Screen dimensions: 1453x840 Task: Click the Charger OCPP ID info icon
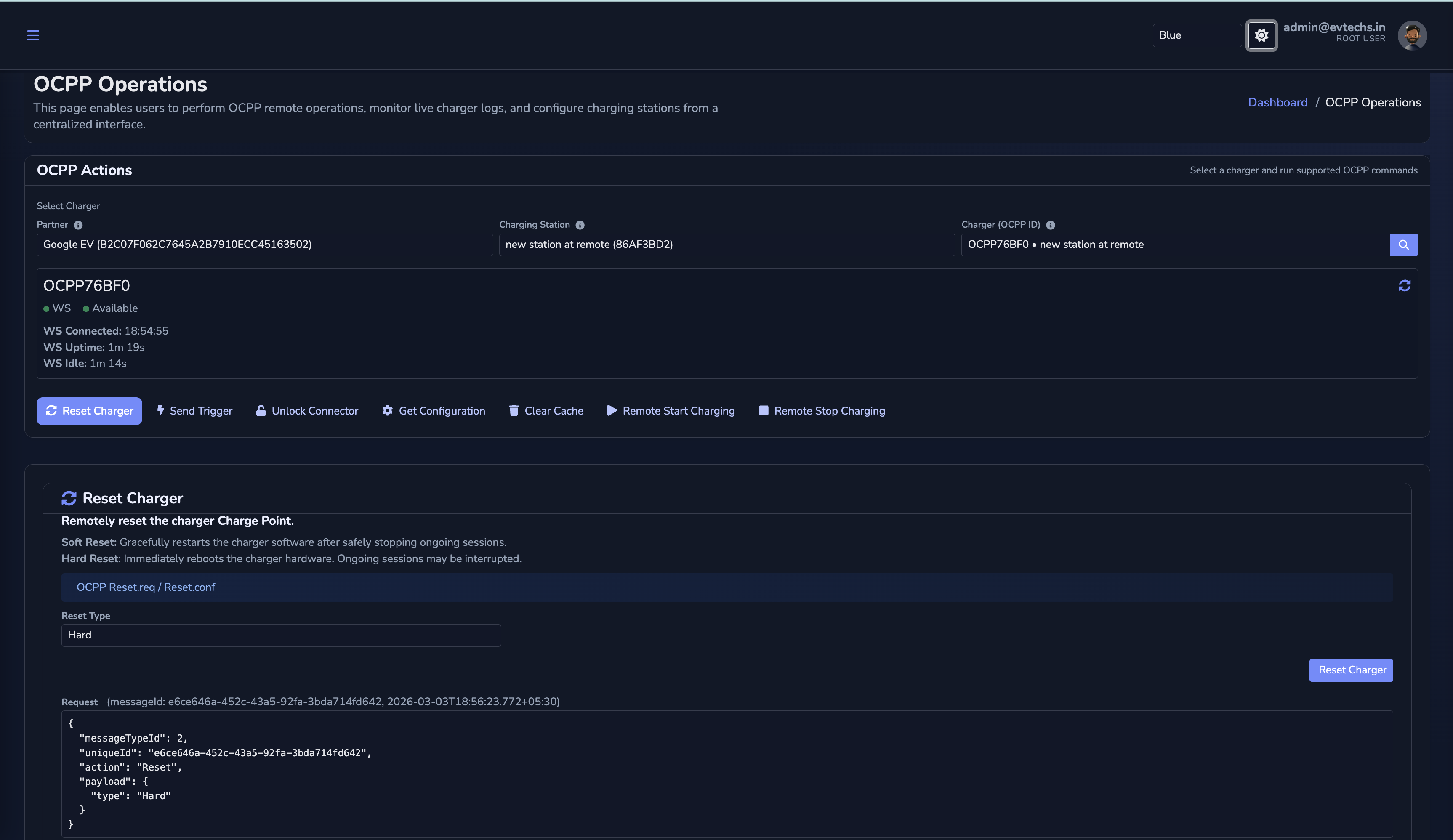click(1050, 225)
